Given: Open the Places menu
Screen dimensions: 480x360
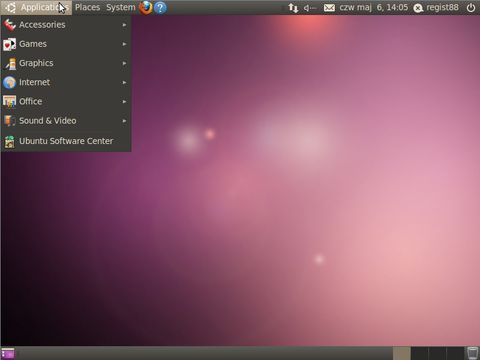Looking at the screenshot, I should pyautogui.click(x=87, y=7).
